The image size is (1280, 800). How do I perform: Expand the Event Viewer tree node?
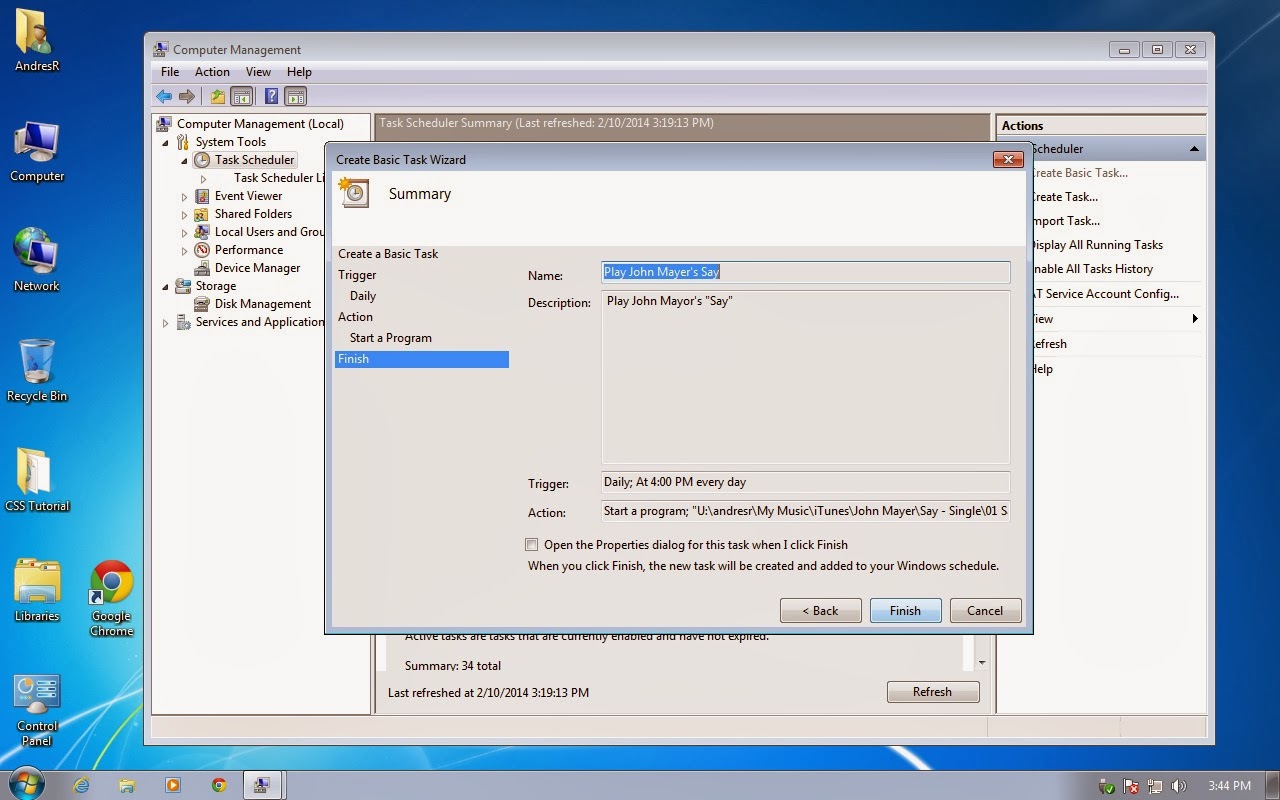click(185, 197)
